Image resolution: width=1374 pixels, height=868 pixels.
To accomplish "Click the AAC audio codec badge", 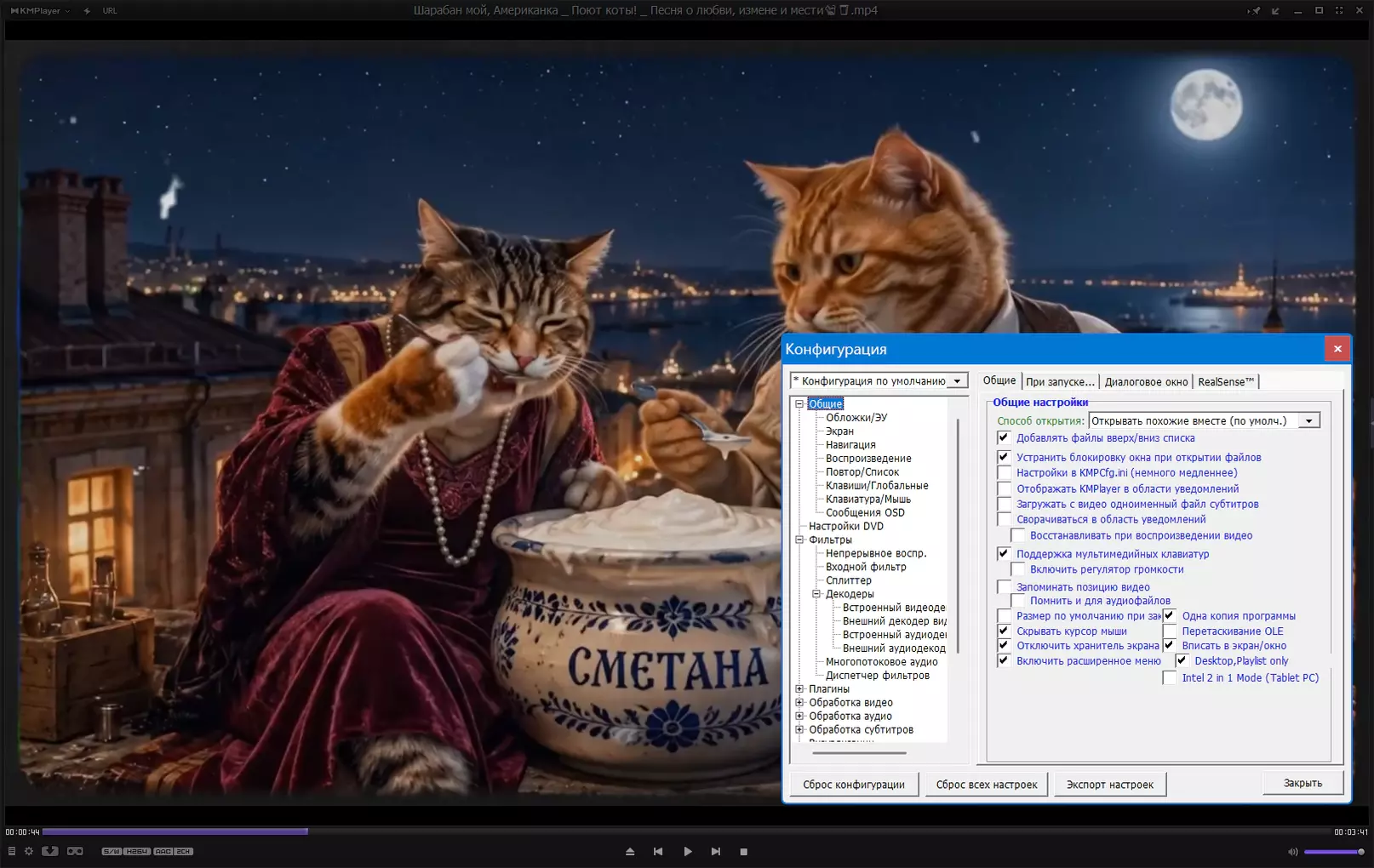I will (163, 851).
